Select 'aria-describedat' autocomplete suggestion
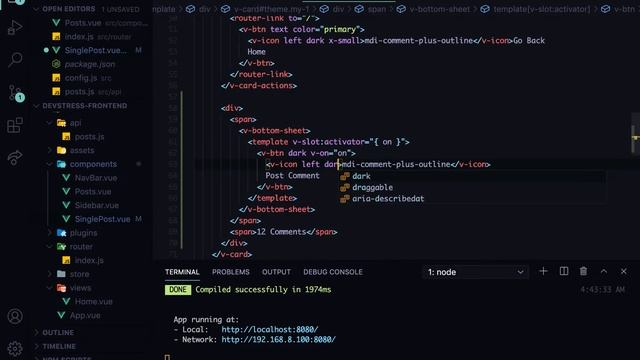 pyautogui.click(x=472, y=199)
